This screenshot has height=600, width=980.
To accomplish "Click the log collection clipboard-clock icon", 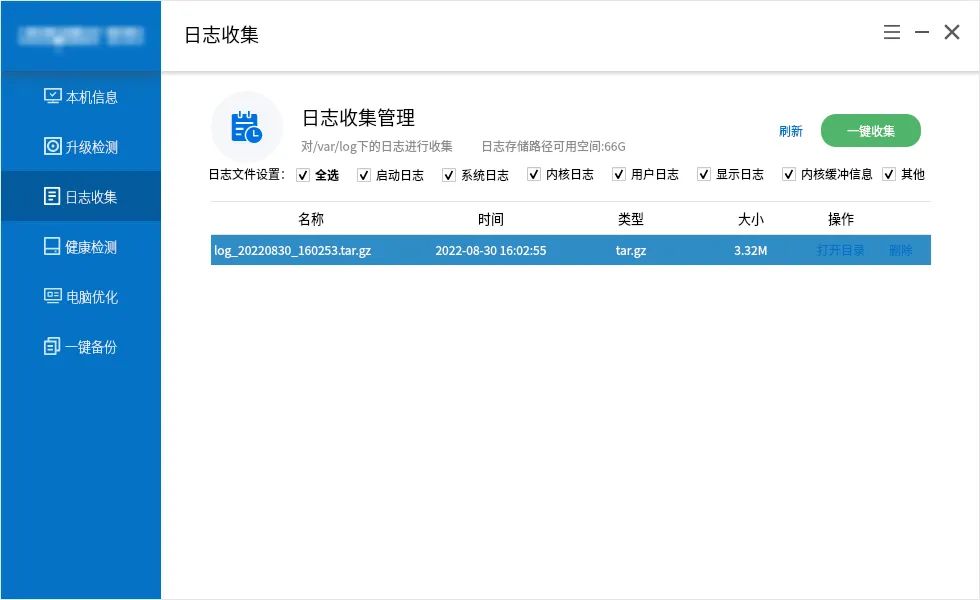I will click(247, 125).
